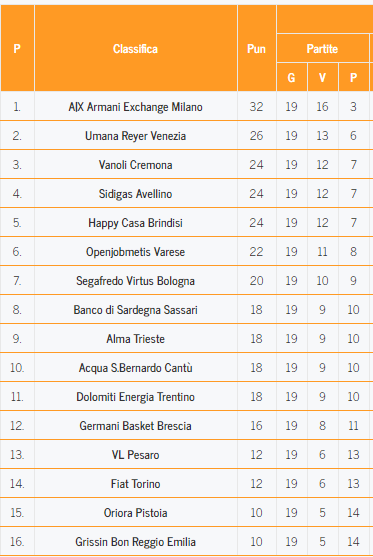Click the Classifica column header
Image resolution: width=373 pixels, height=557 pixels.
135,49
